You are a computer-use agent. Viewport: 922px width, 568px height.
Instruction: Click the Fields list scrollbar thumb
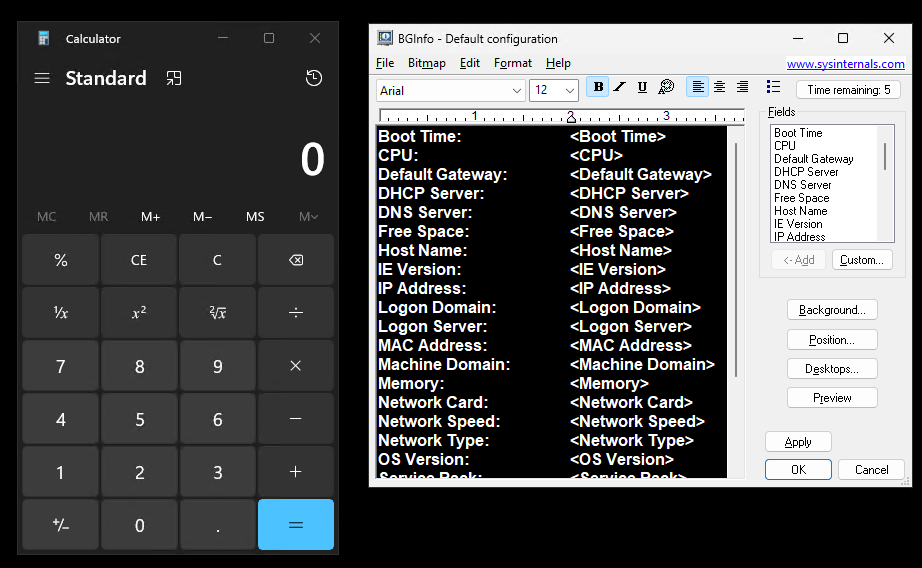tap(885, 156)
